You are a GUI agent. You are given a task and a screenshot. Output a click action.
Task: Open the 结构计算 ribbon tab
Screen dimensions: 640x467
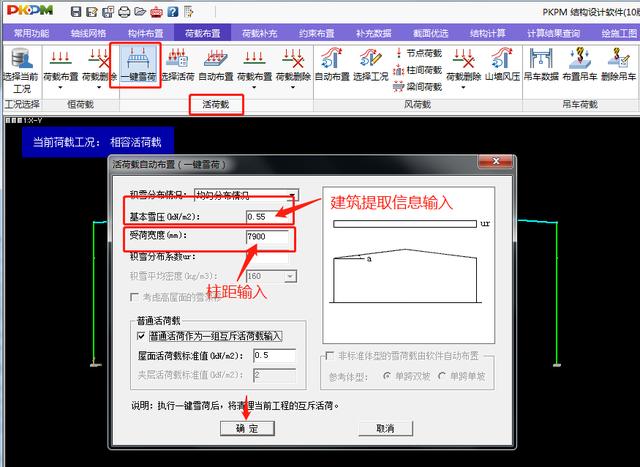click(x=488, y=33)
